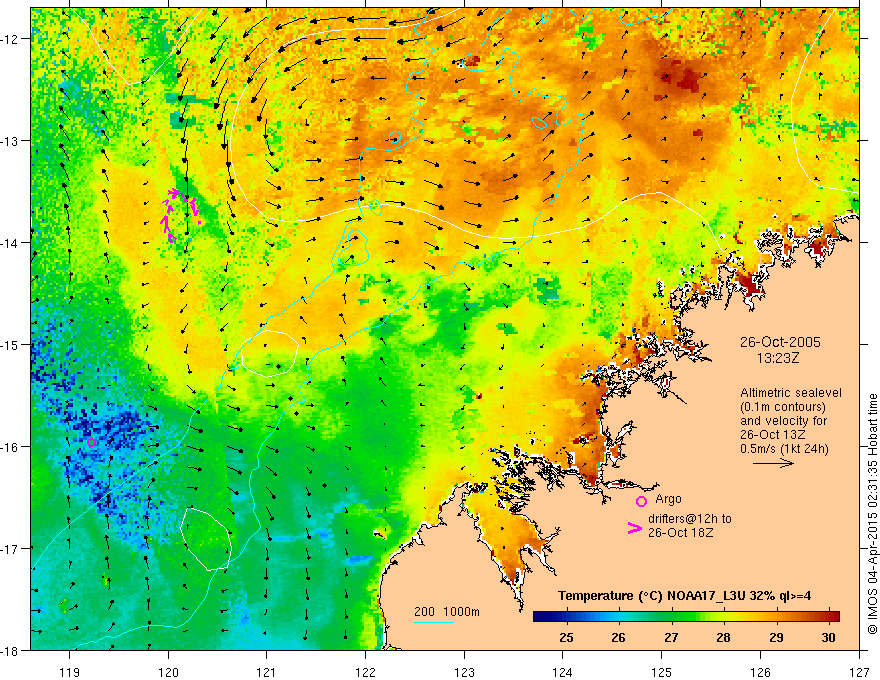Click the '26-Oct-2005' date label
The height and width of the screenshot is (680, 880).
780,342
